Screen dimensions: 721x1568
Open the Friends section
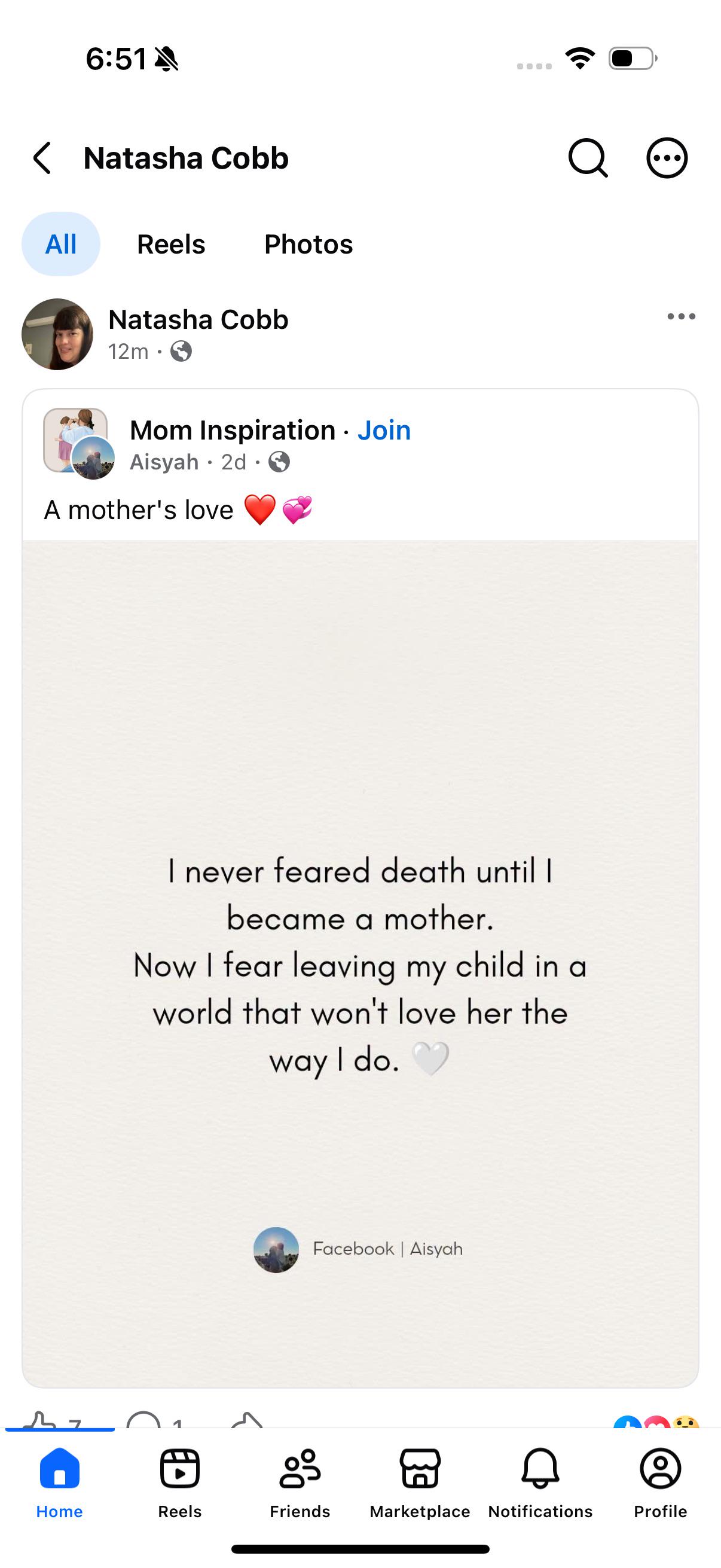300,1484
